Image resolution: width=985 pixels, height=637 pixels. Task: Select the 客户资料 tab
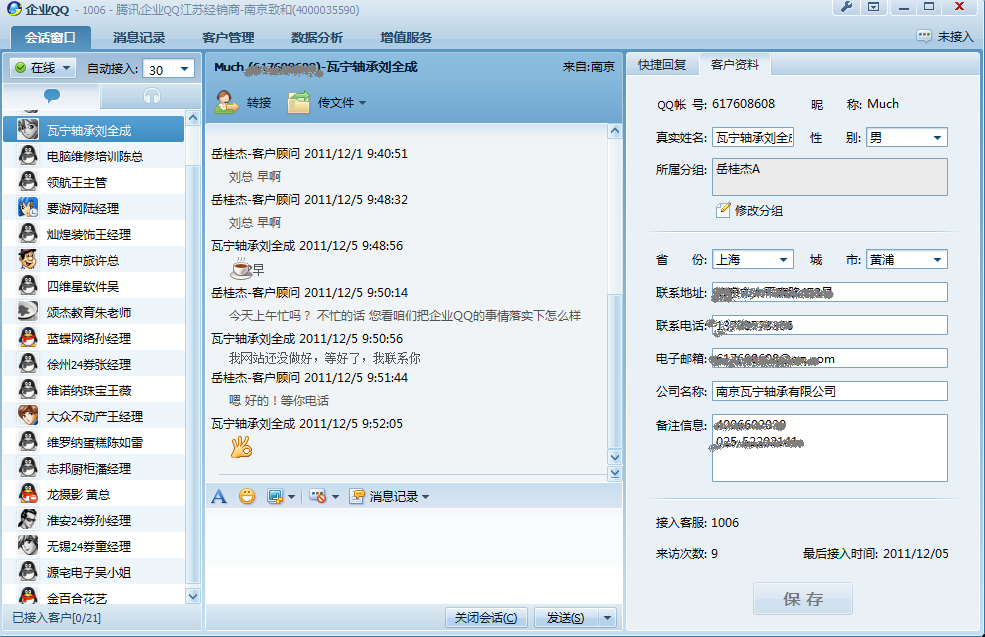735,65
